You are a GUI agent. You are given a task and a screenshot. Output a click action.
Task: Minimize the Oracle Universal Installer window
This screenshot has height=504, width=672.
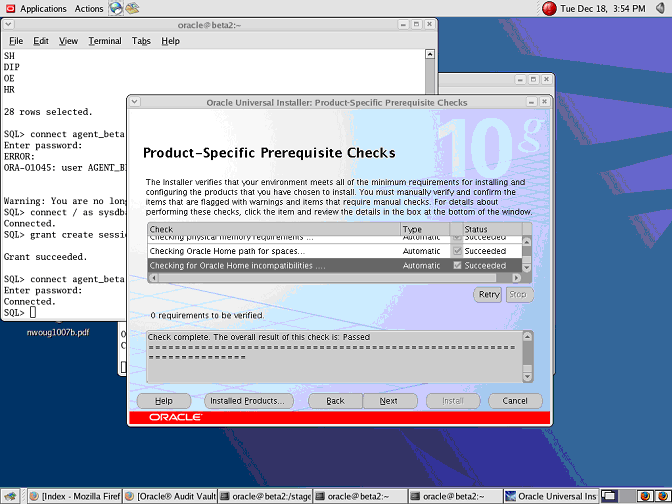[x=531, y=102]
